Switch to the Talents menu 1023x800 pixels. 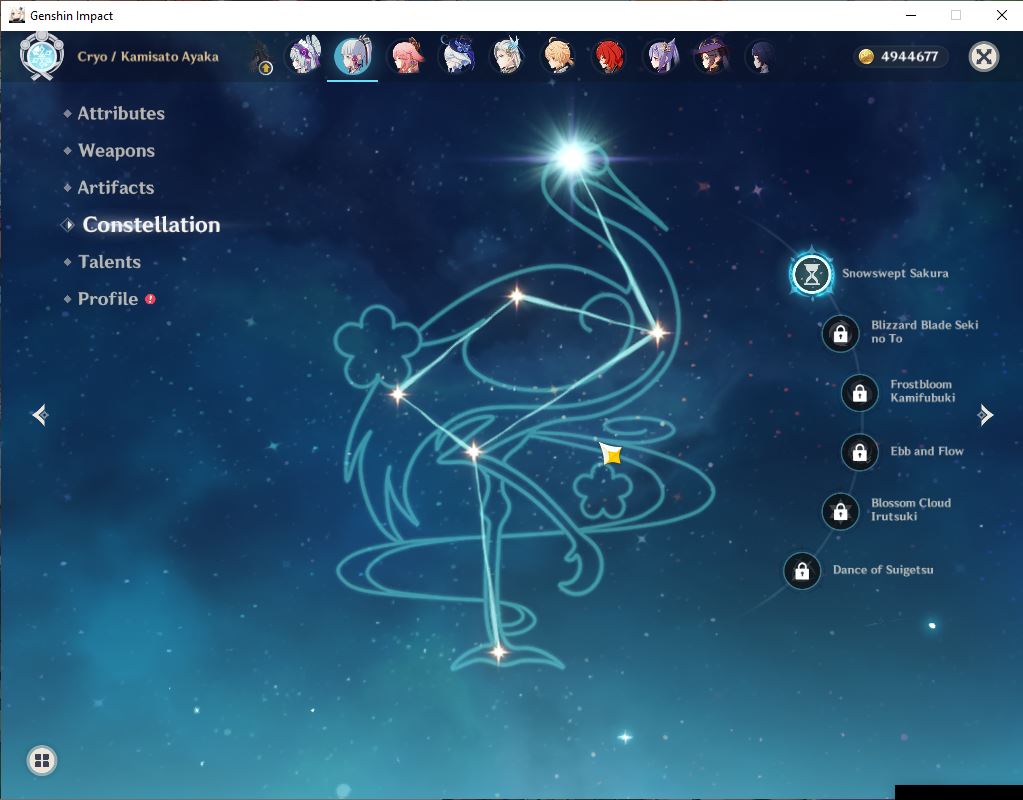pos(109,262)
